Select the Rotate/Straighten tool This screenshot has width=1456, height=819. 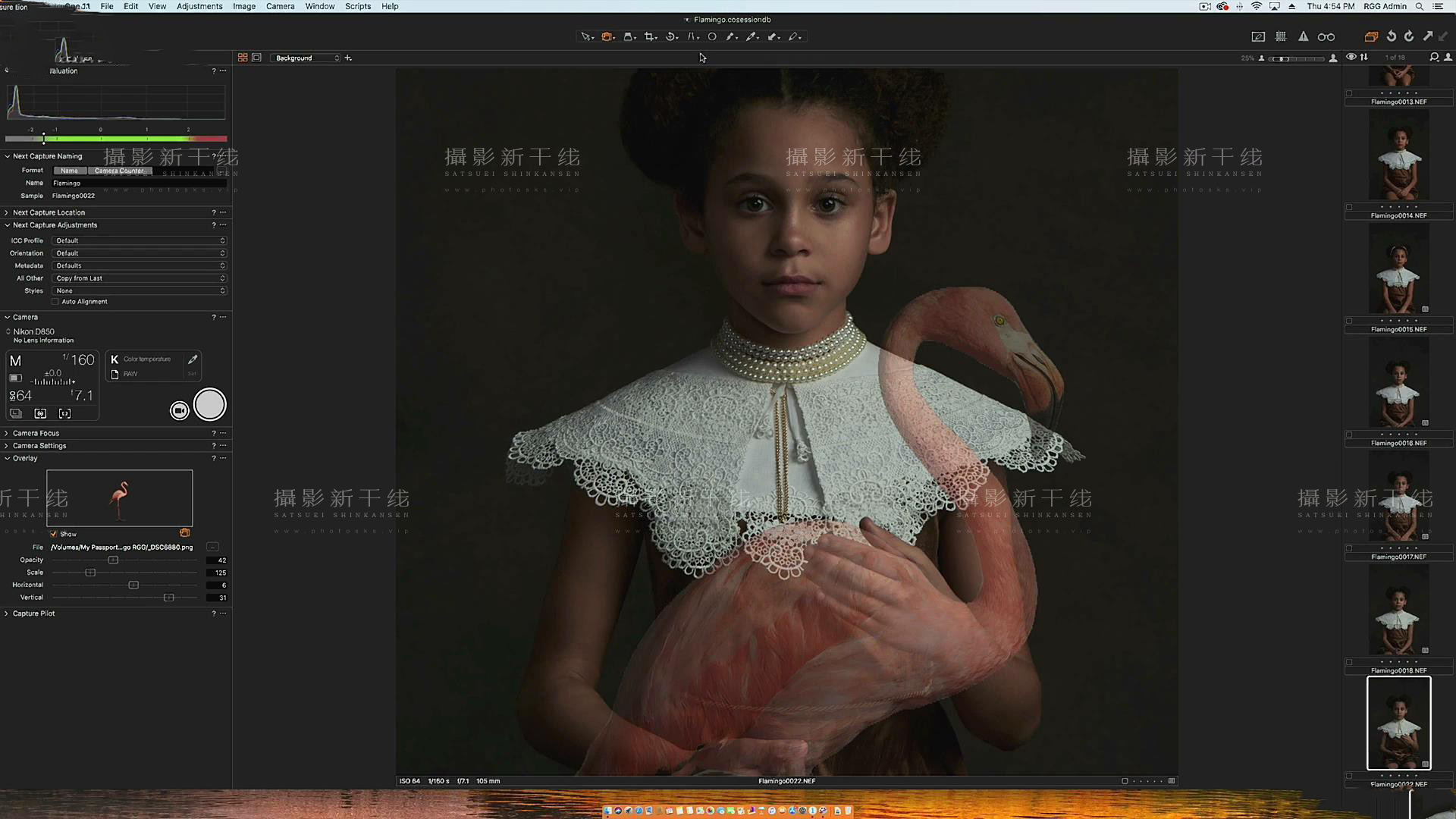(x=671, y=36)
